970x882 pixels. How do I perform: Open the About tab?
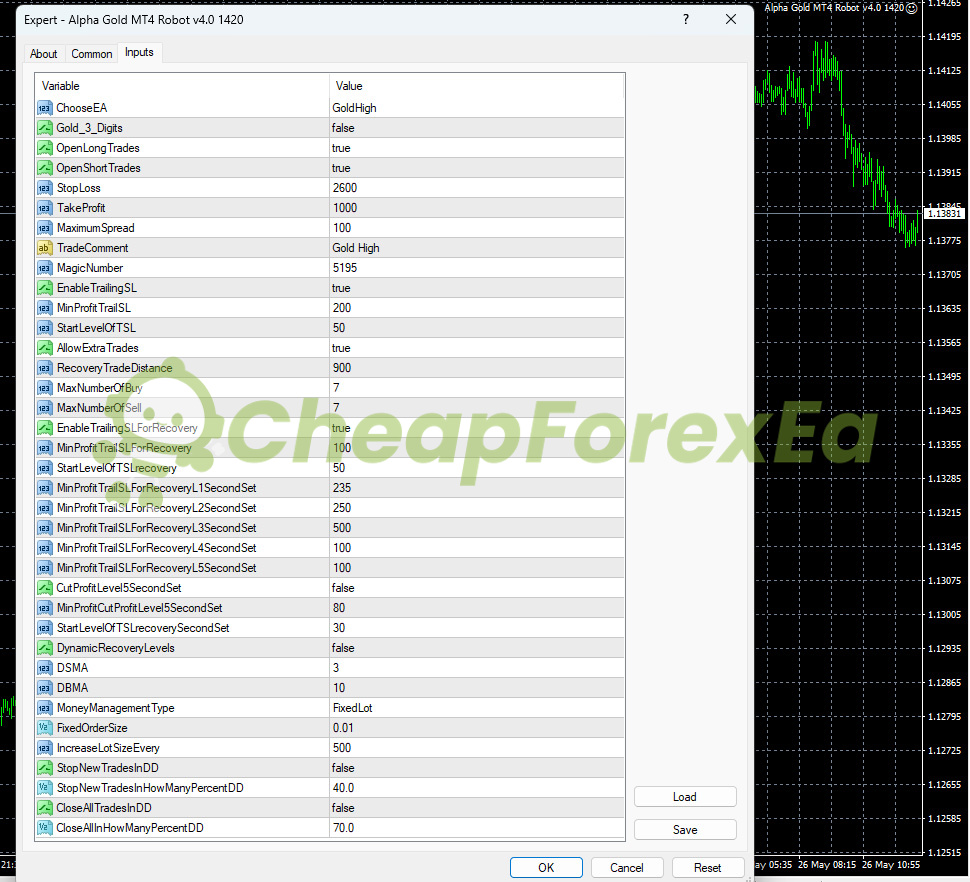(43, 54)
